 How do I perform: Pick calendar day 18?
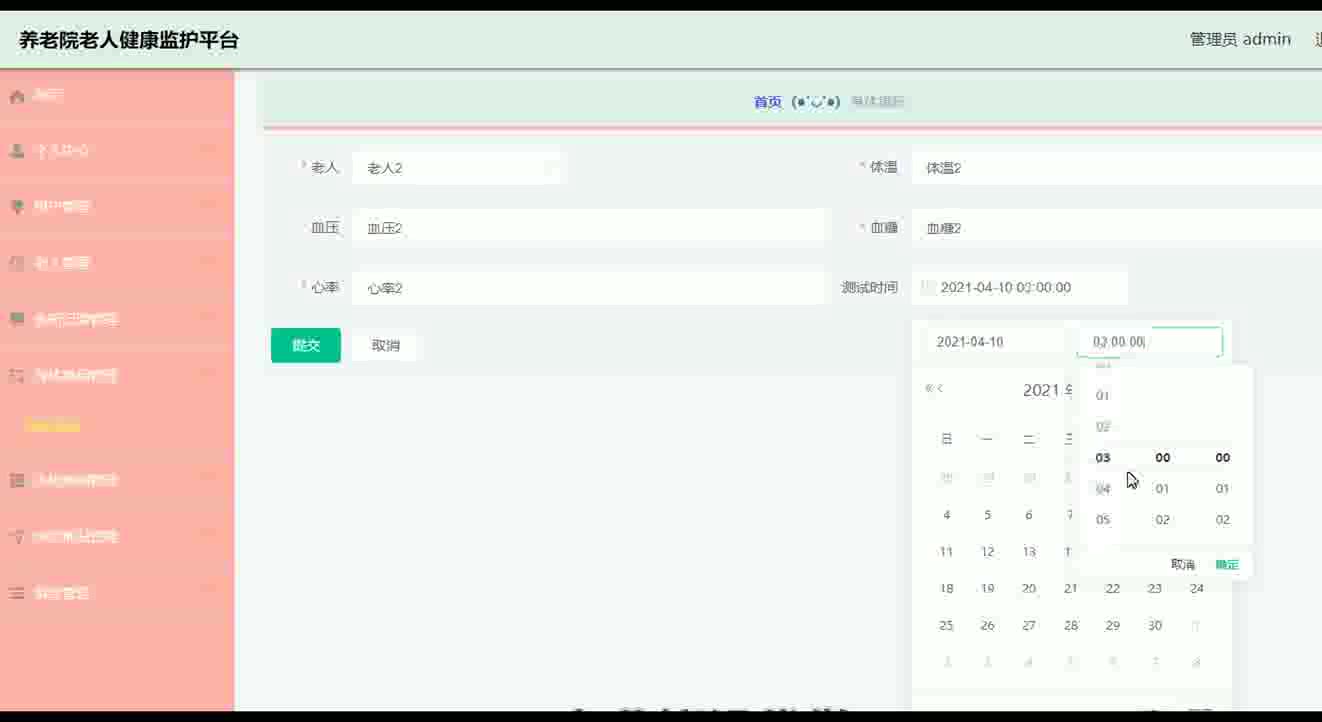[x=946, y=589]
